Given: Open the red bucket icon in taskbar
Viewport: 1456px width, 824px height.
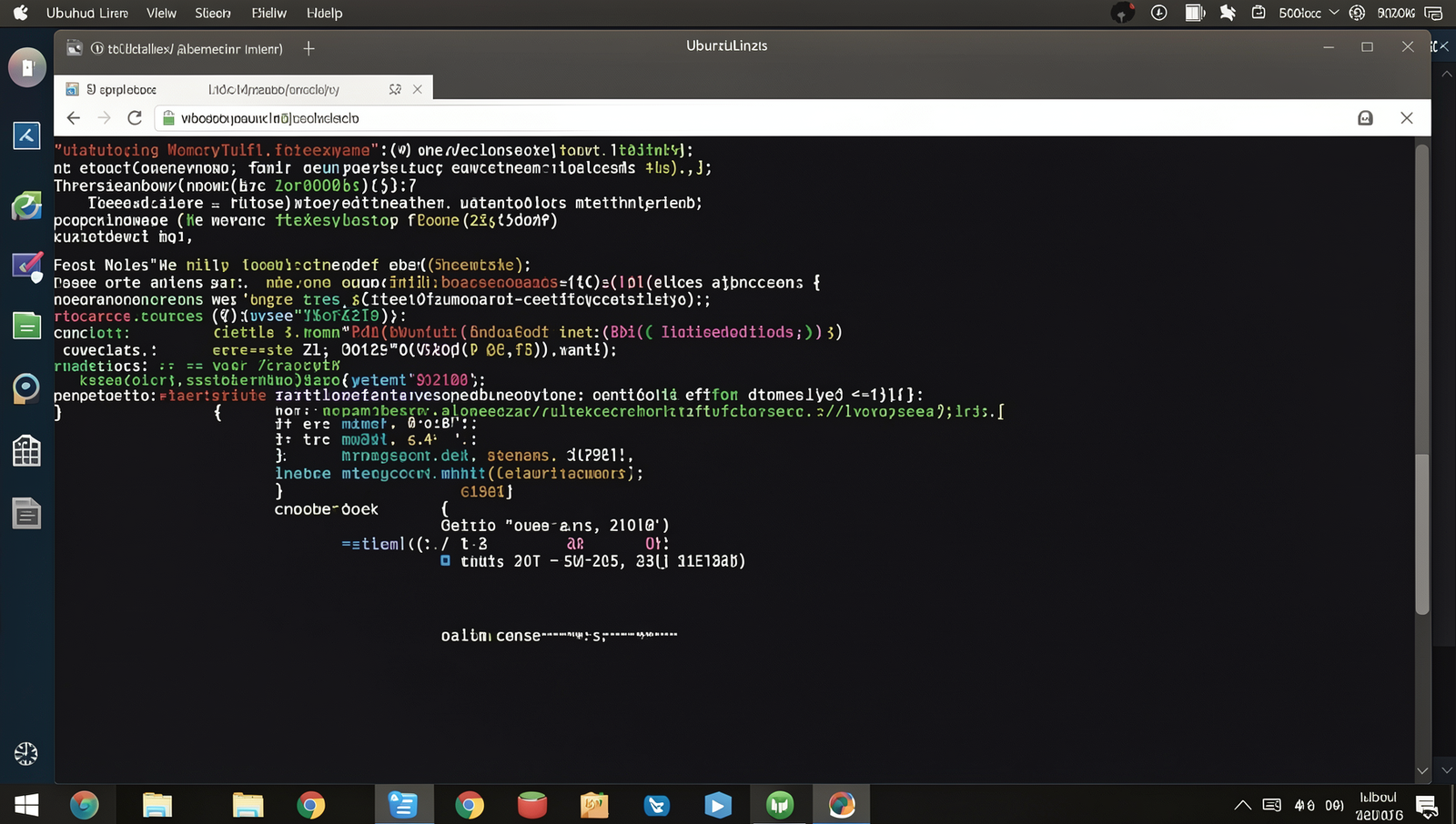Looking at the screenshot, I should (x=532, y=805).
